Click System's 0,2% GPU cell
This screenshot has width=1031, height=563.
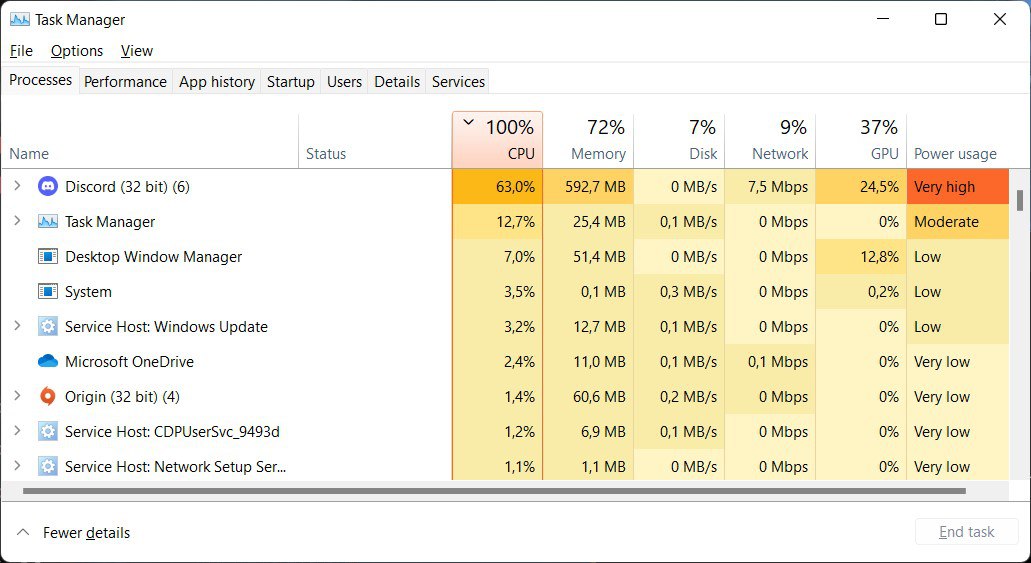860,291
